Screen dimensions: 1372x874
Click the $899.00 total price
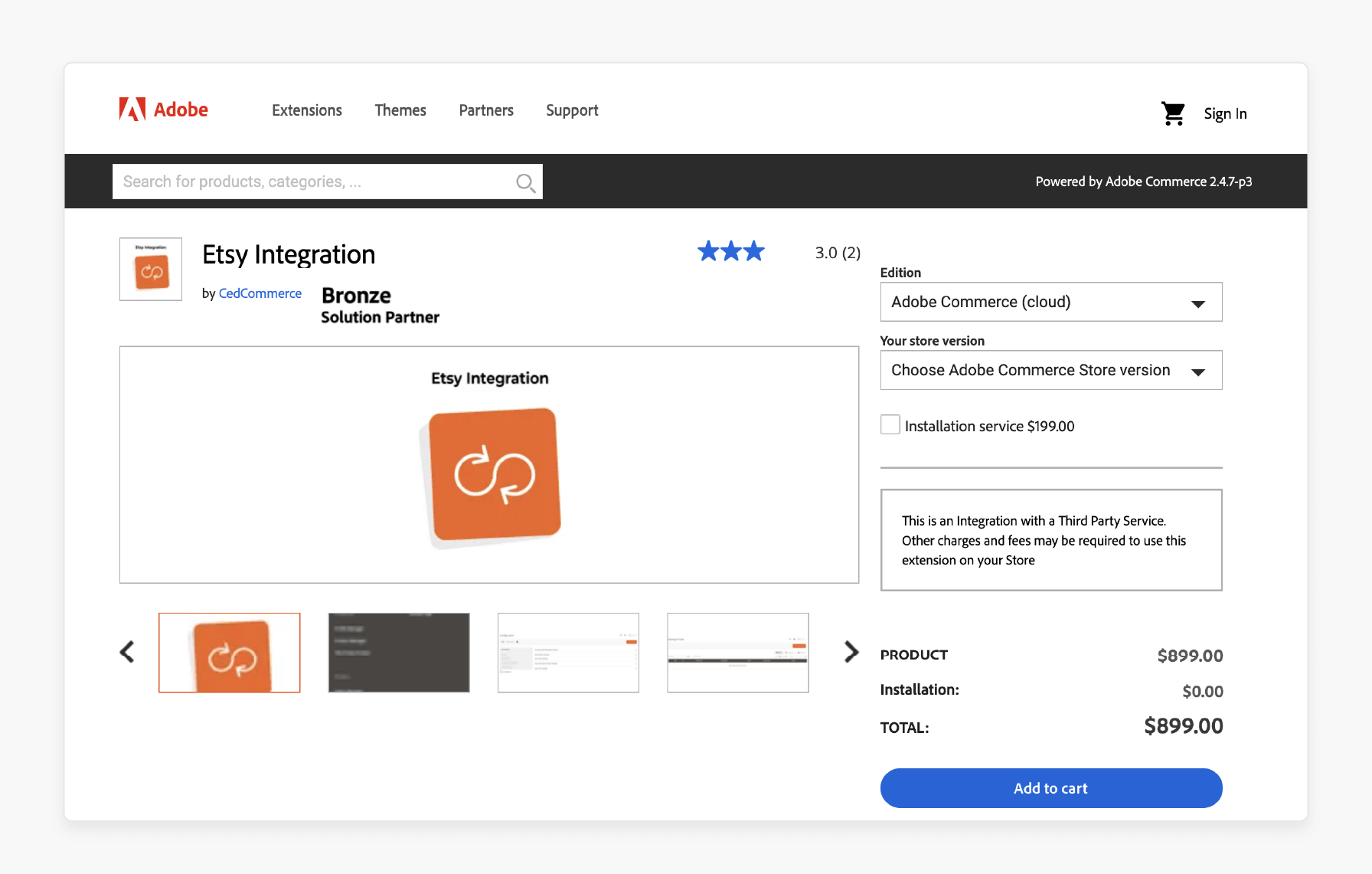coord(1183,726)
